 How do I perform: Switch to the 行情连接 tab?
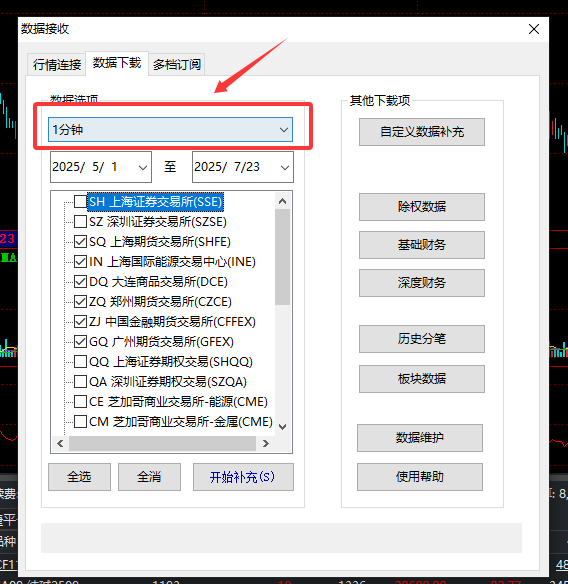click(57, 64)
